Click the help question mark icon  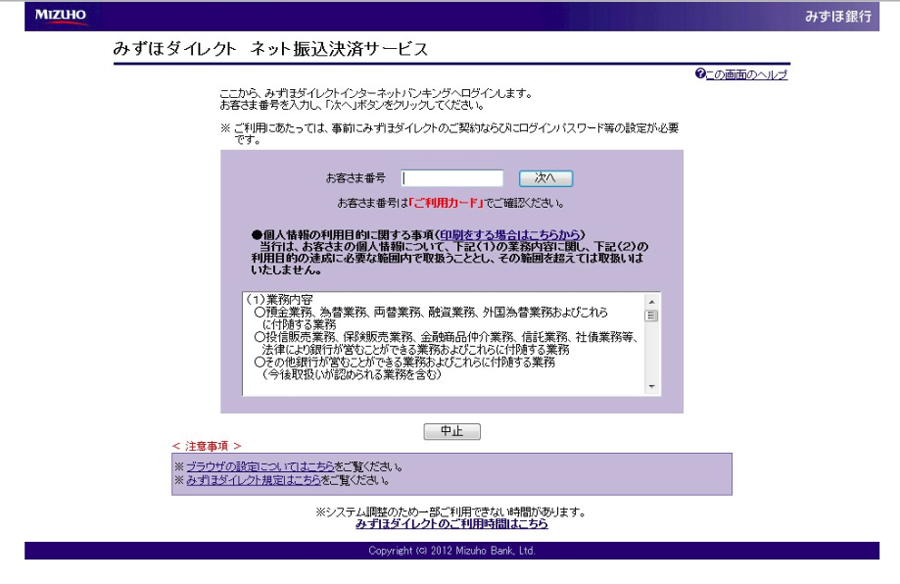pos(700,74)
